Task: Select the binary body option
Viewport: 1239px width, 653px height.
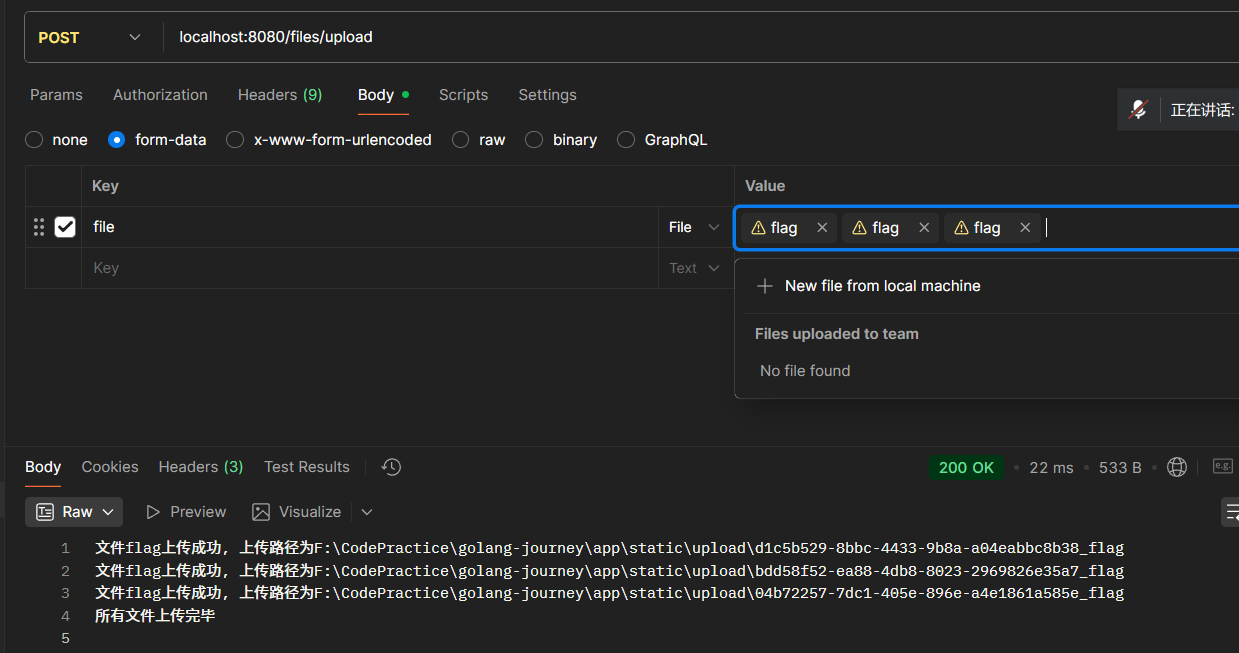Action: (x=534, y=140)
